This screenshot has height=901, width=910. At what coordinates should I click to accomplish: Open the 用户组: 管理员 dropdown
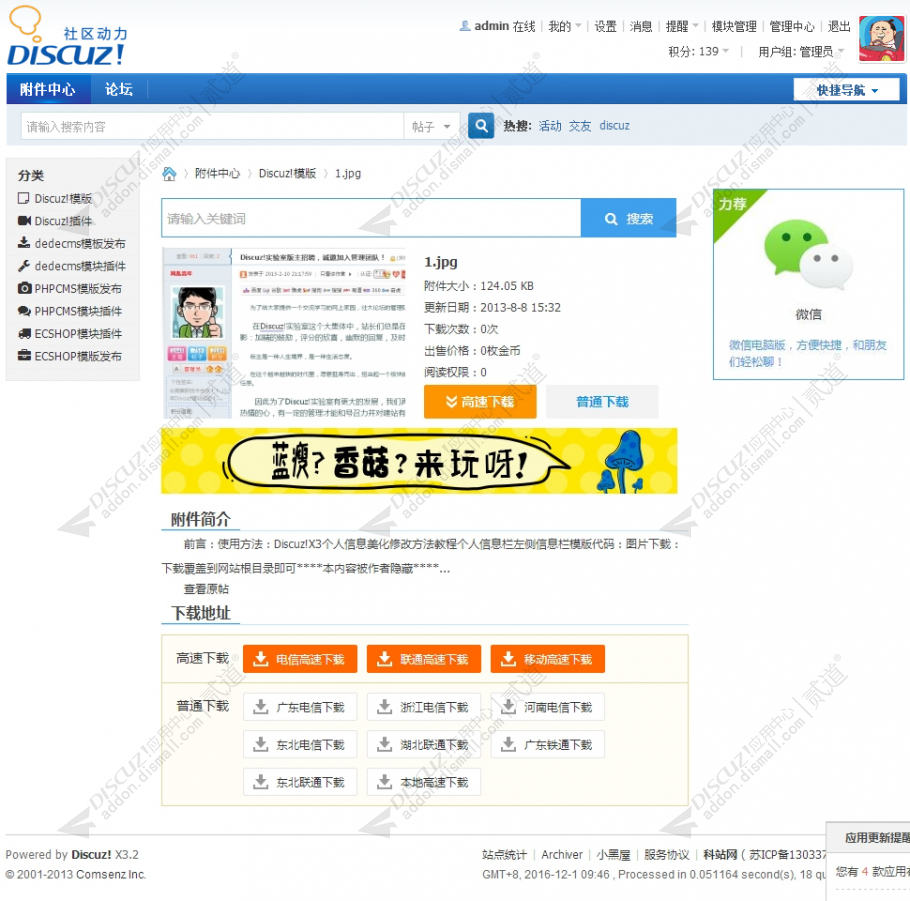801,52
